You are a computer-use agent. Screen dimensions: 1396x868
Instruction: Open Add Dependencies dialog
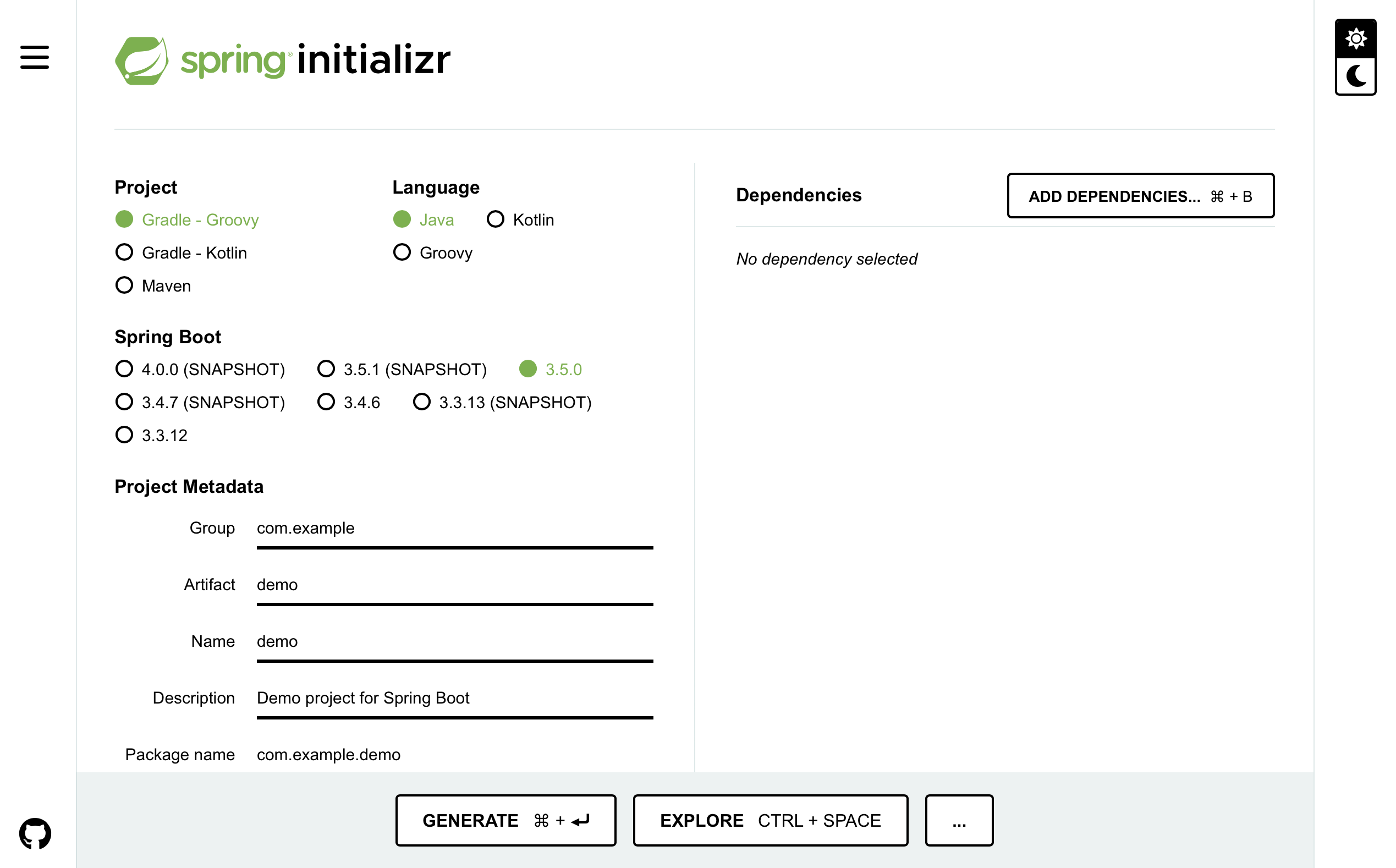tap(1141, 196)
